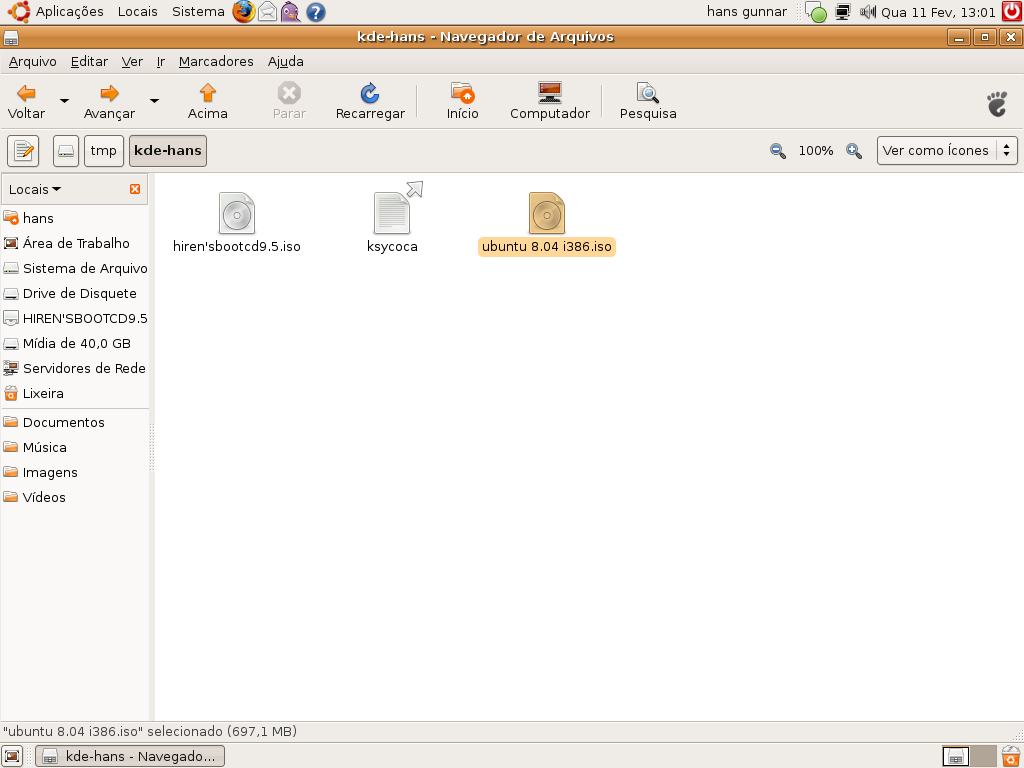The width and height of the screenshot is (1024, 768).
Task: Open the volume speaker control
Action: [x=867, y=12]
